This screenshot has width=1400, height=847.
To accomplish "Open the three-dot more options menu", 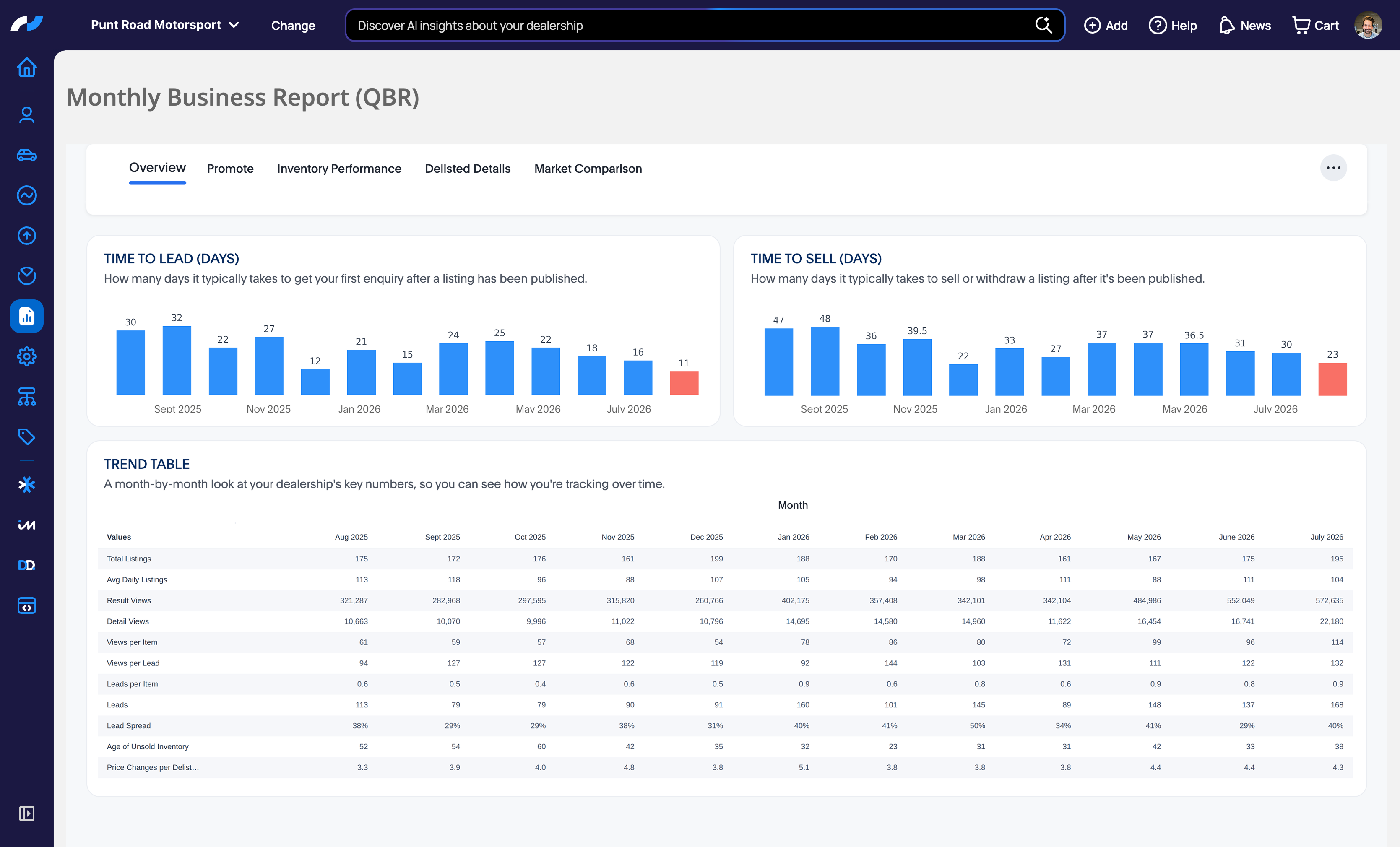I will point(1333,168).
